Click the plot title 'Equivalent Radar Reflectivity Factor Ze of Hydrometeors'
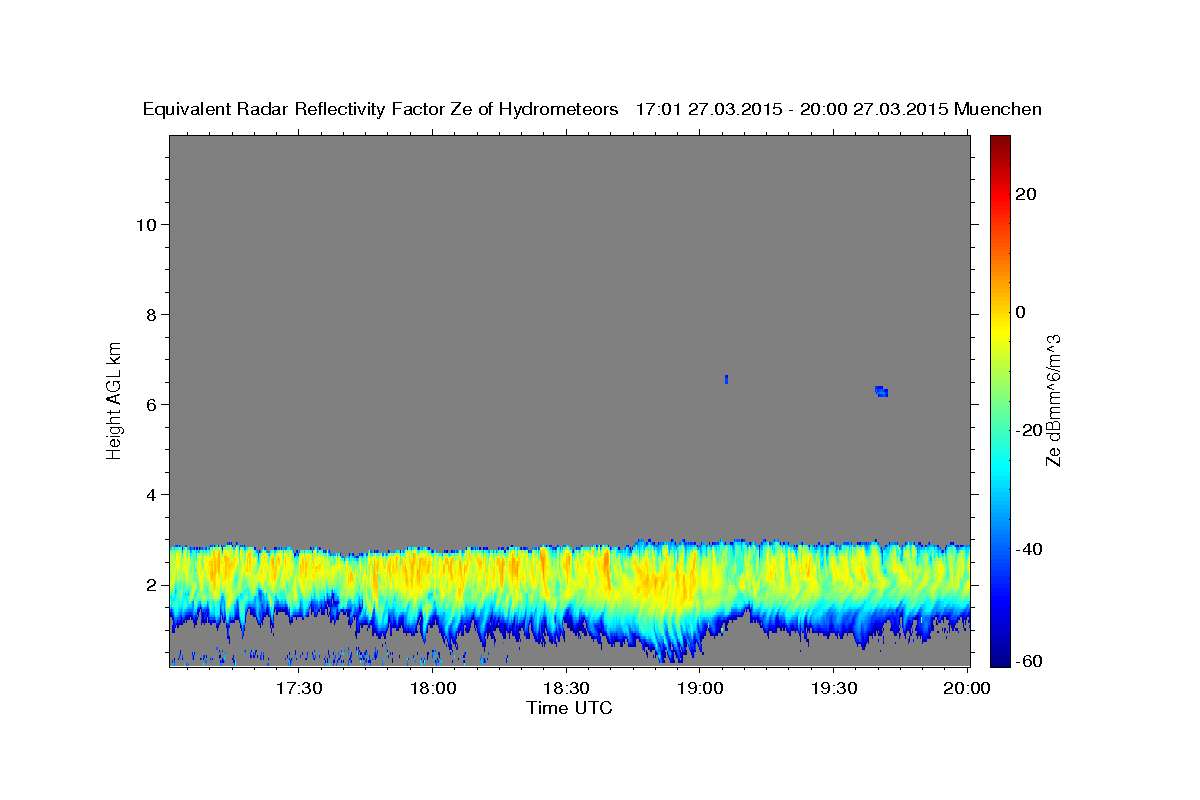Viewport: 1200px width, 800px height. [381, 110]
